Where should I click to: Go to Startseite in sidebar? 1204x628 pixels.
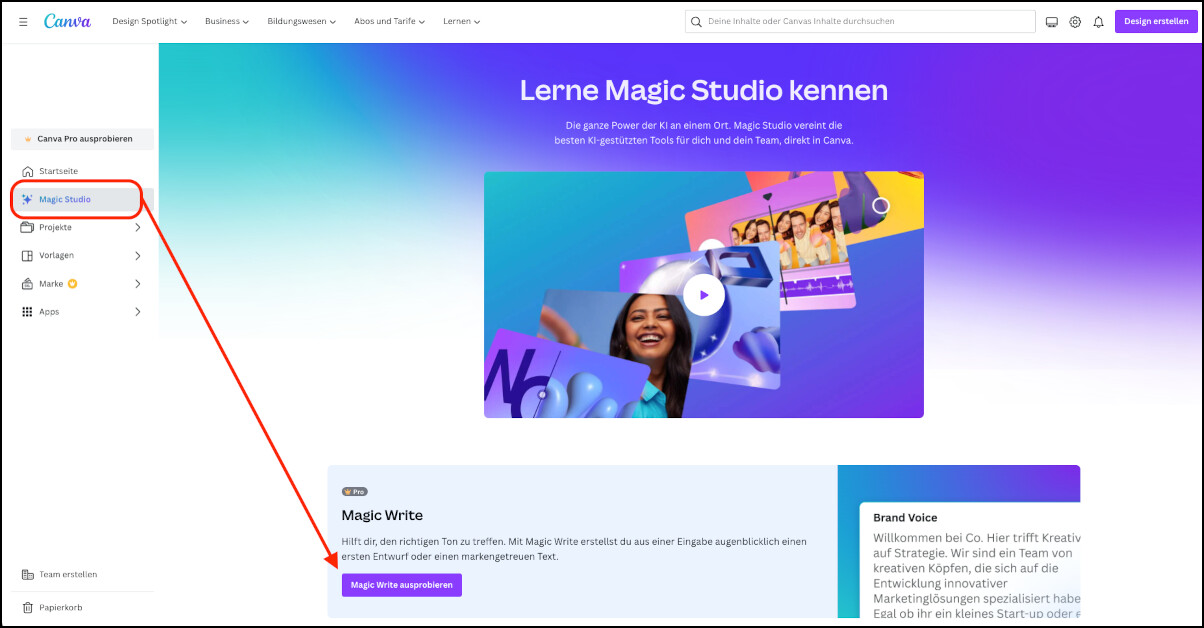[x=80, y=171]
